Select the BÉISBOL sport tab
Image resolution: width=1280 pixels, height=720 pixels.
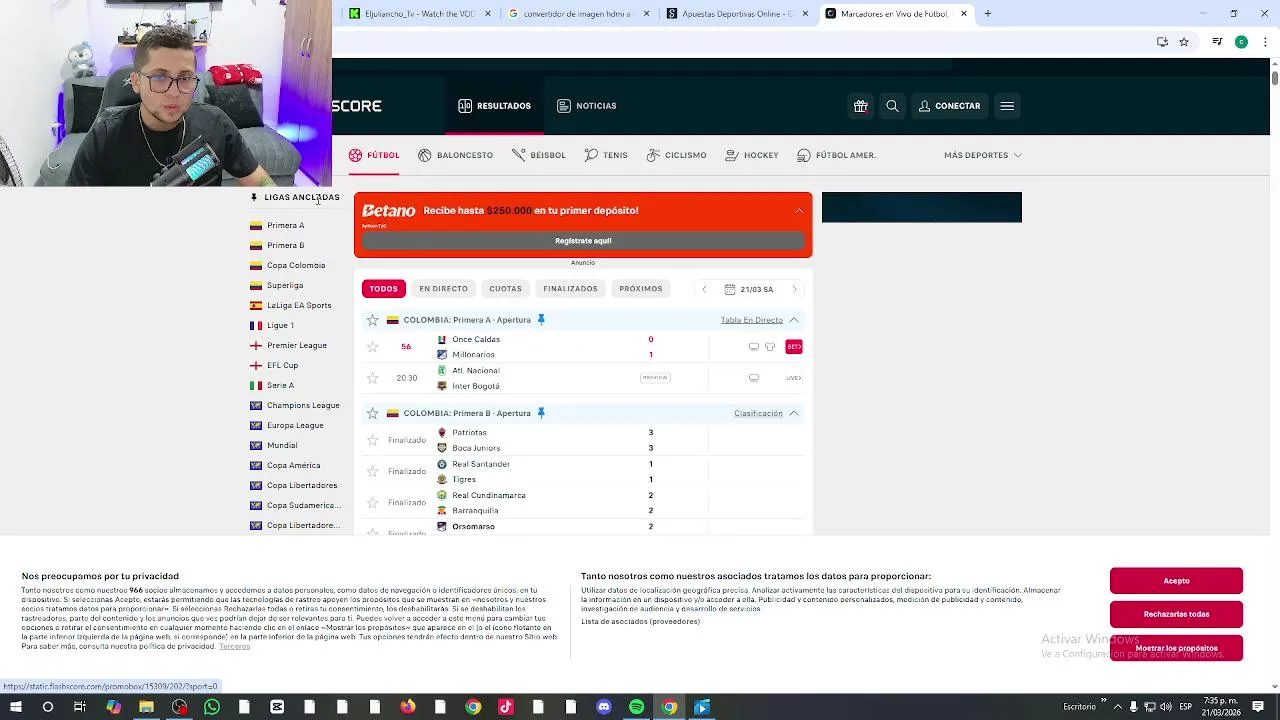point(539,155)
